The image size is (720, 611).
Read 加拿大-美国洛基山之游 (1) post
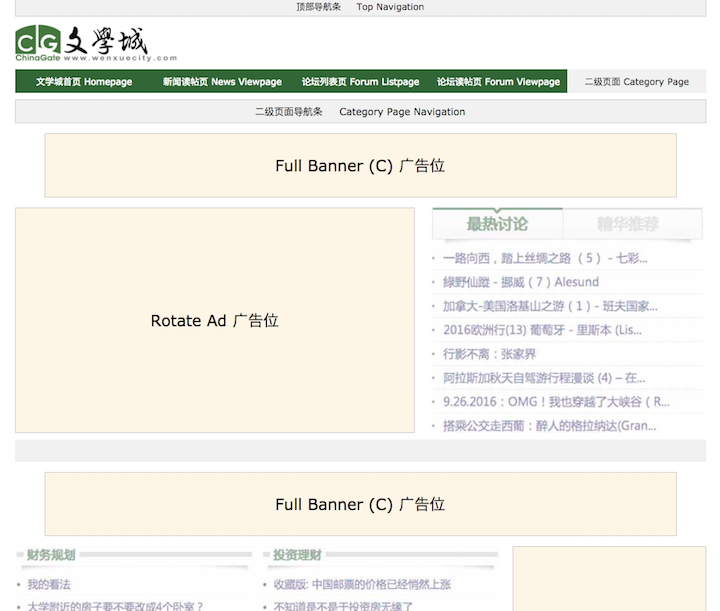pyautogui.click(x=550, y=306)
